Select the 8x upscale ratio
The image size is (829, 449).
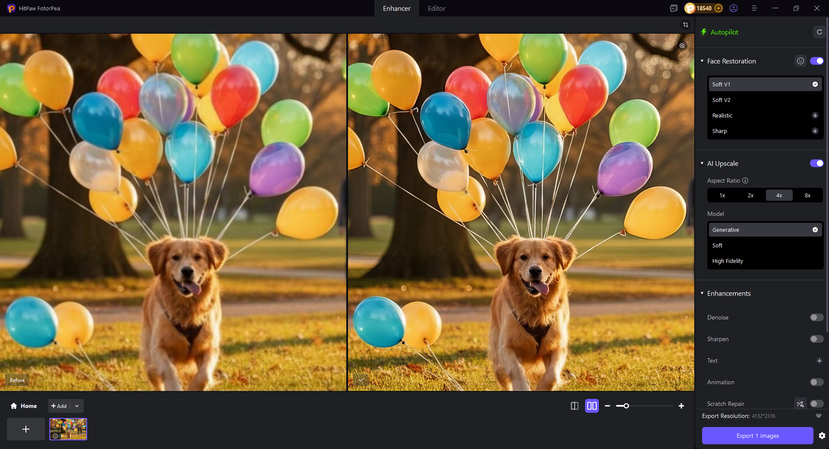click(x=807, y=195)
